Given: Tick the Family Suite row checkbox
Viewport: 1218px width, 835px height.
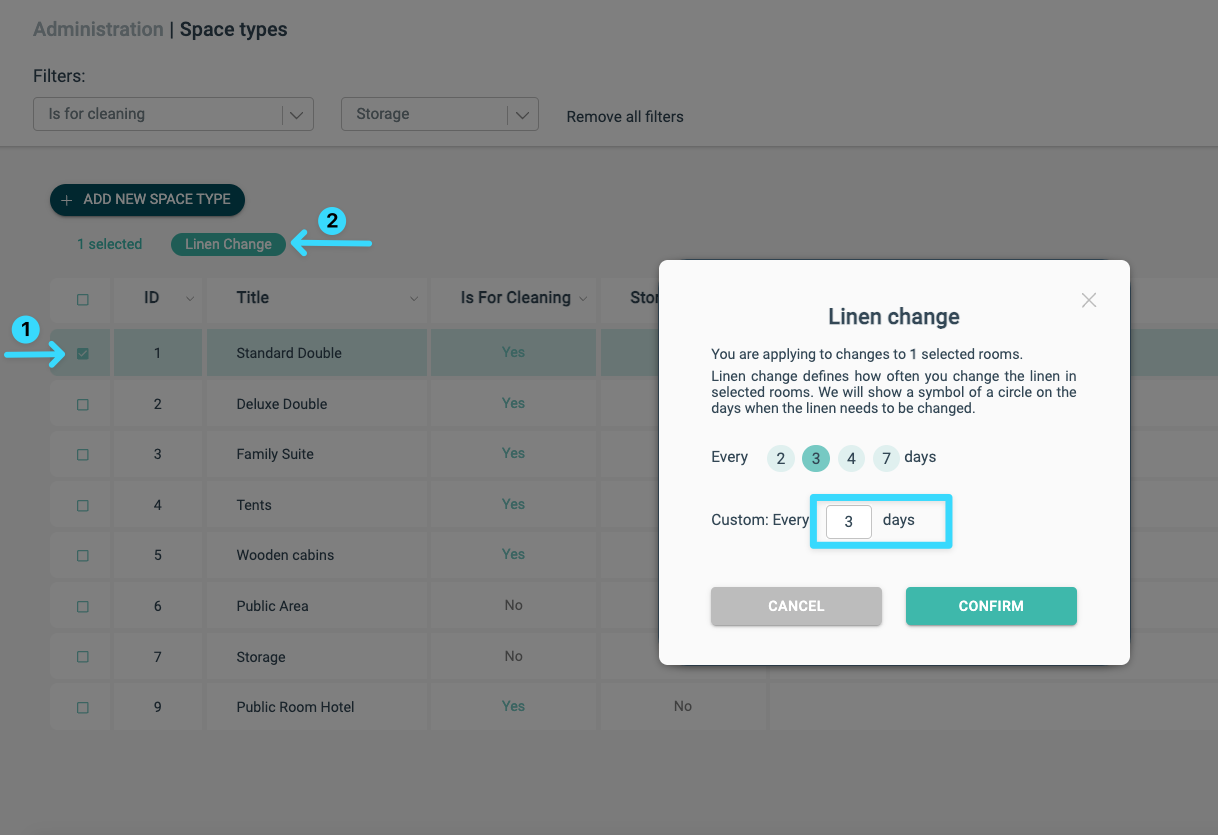Looking at the screenshot, I should pos(83,454).
